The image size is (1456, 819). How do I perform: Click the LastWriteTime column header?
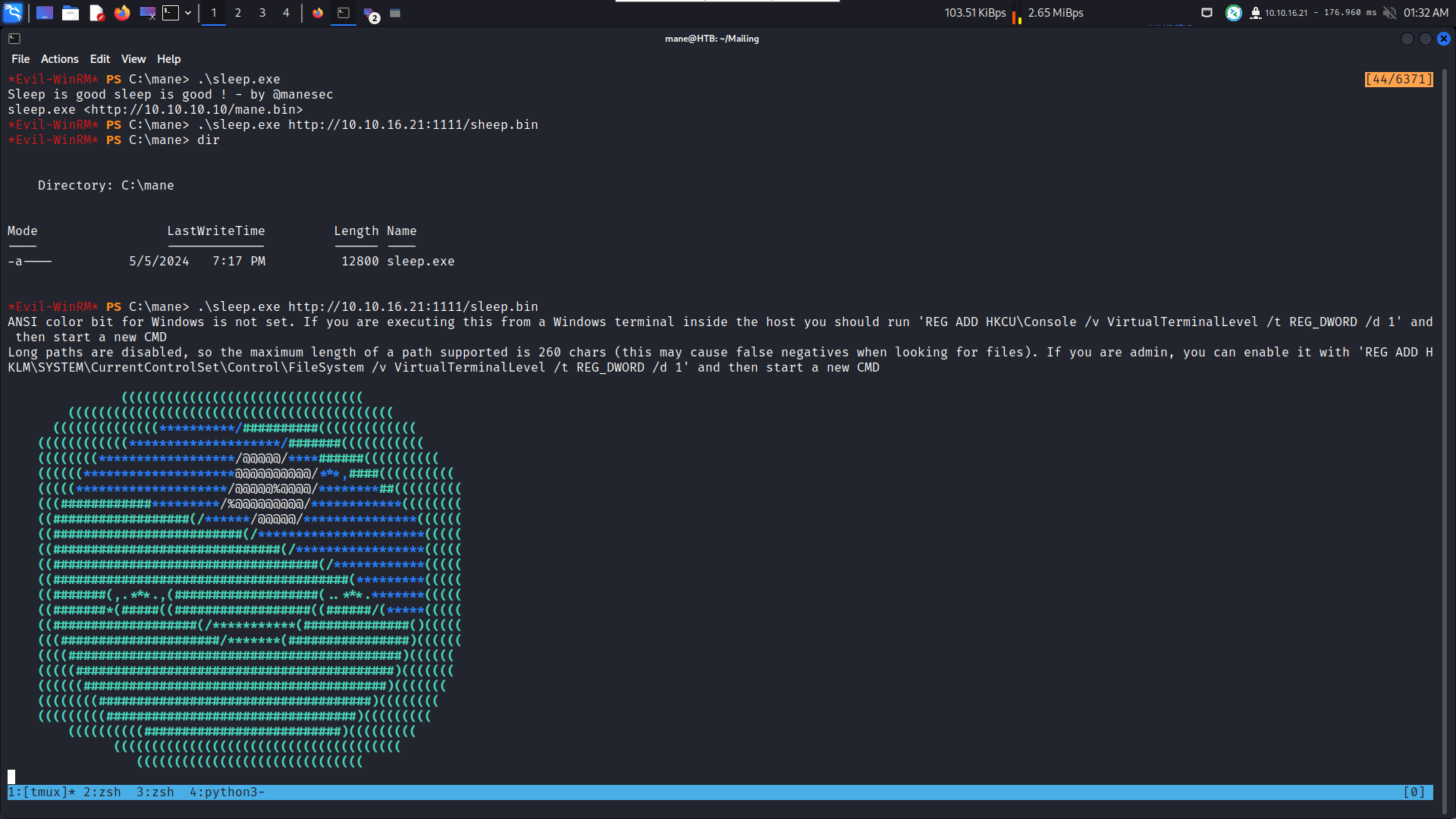[216, 231]
